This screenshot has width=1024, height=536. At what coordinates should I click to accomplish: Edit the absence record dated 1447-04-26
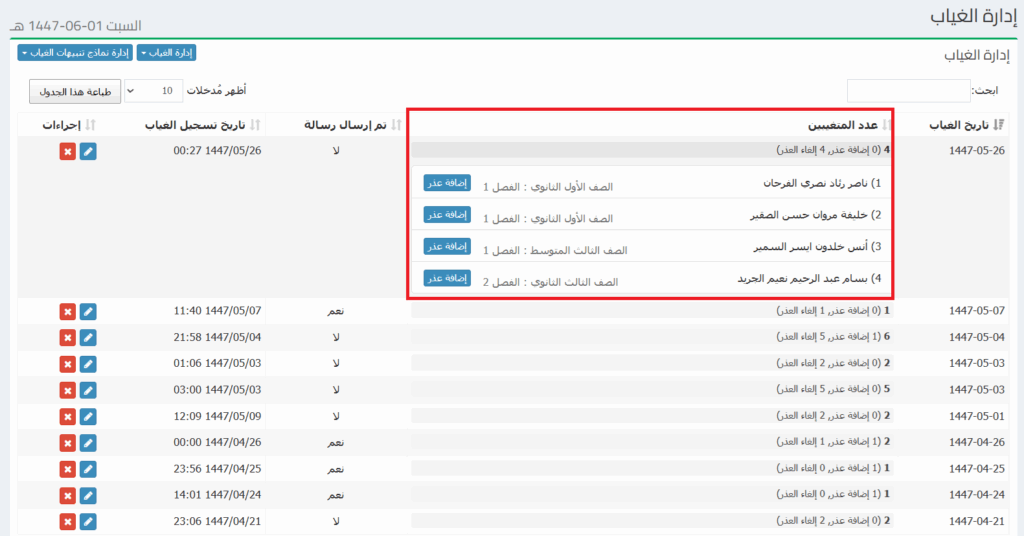point(88,442)
